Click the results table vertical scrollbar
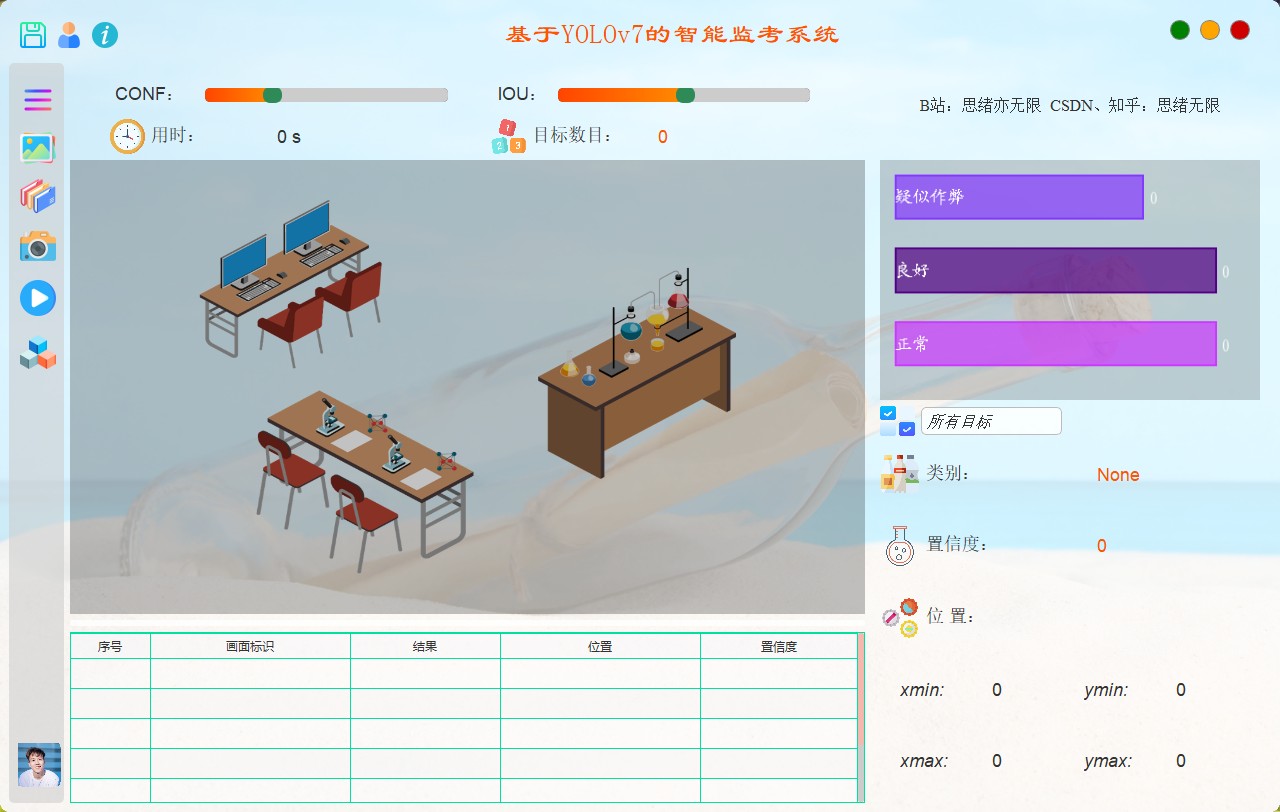 pyautogui.click(x=861, y=717)
